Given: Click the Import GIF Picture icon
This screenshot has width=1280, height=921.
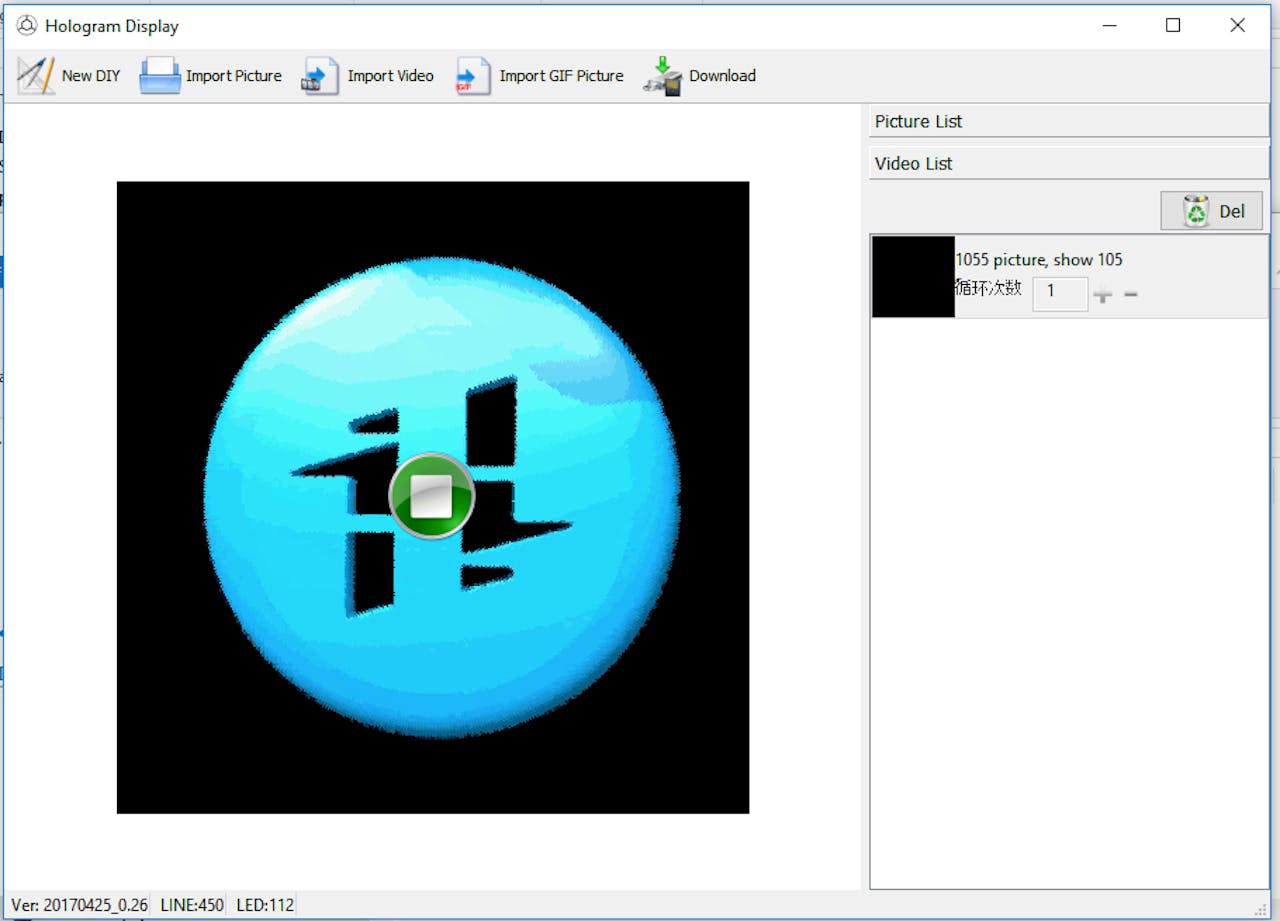Looking at the screenshot, I should 471,75.
